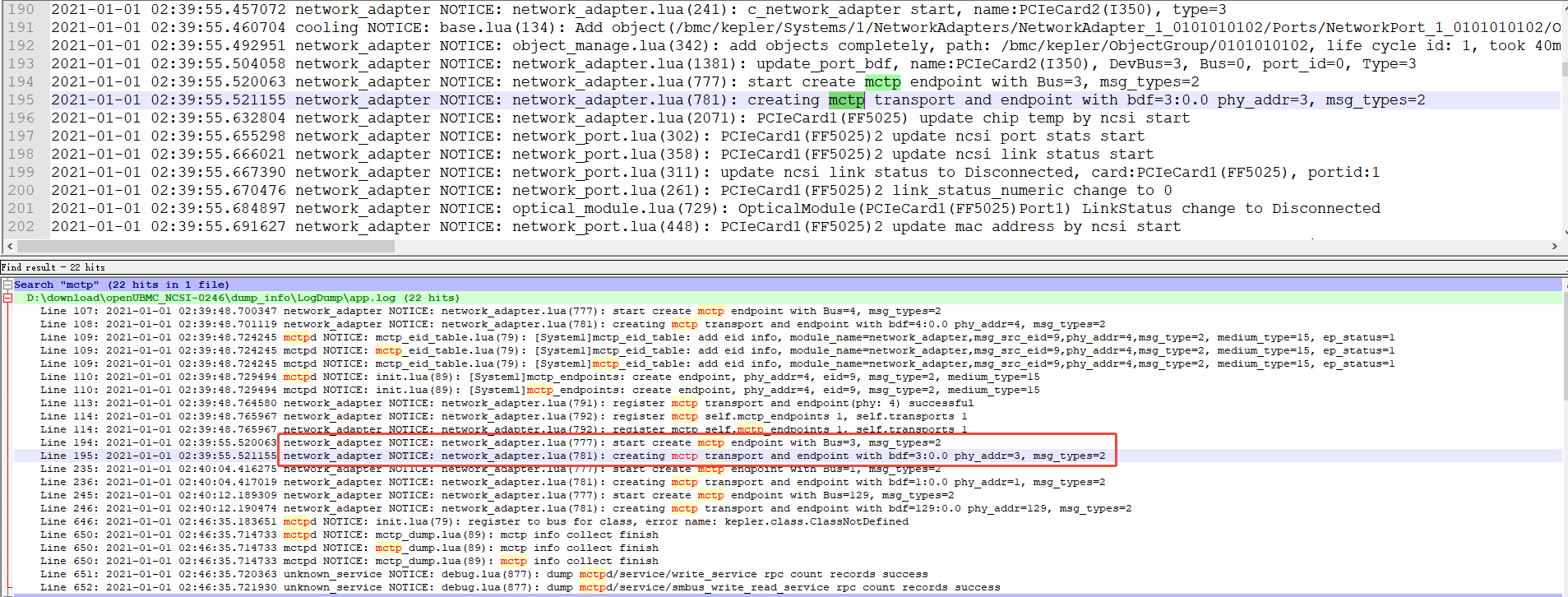The height and width of the screenshot is (597, 1568).
Task: Collapse the Search "mctp" results node
Action: pos(7,285)
